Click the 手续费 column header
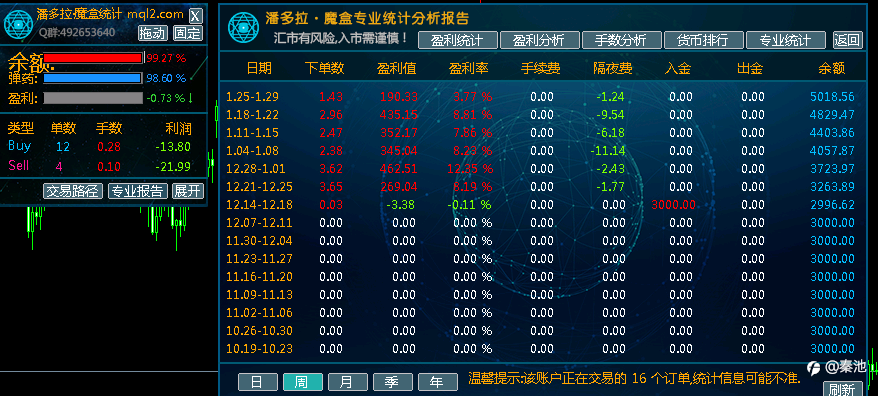878x396 pixels. click(x=541, y=69)
